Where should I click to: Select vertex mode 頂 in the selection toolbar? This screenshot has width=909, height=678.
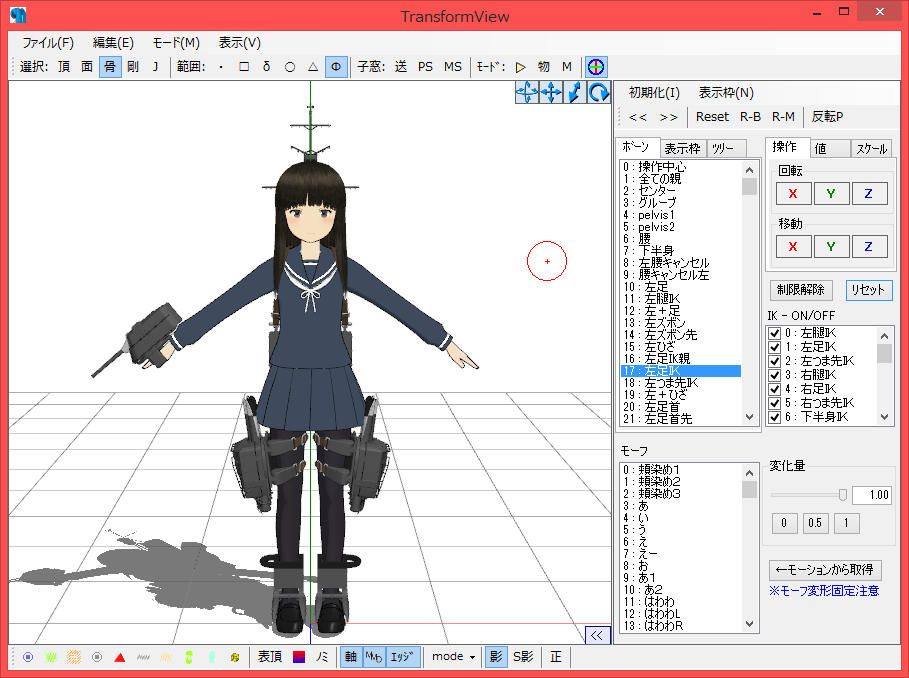point(64,67)
